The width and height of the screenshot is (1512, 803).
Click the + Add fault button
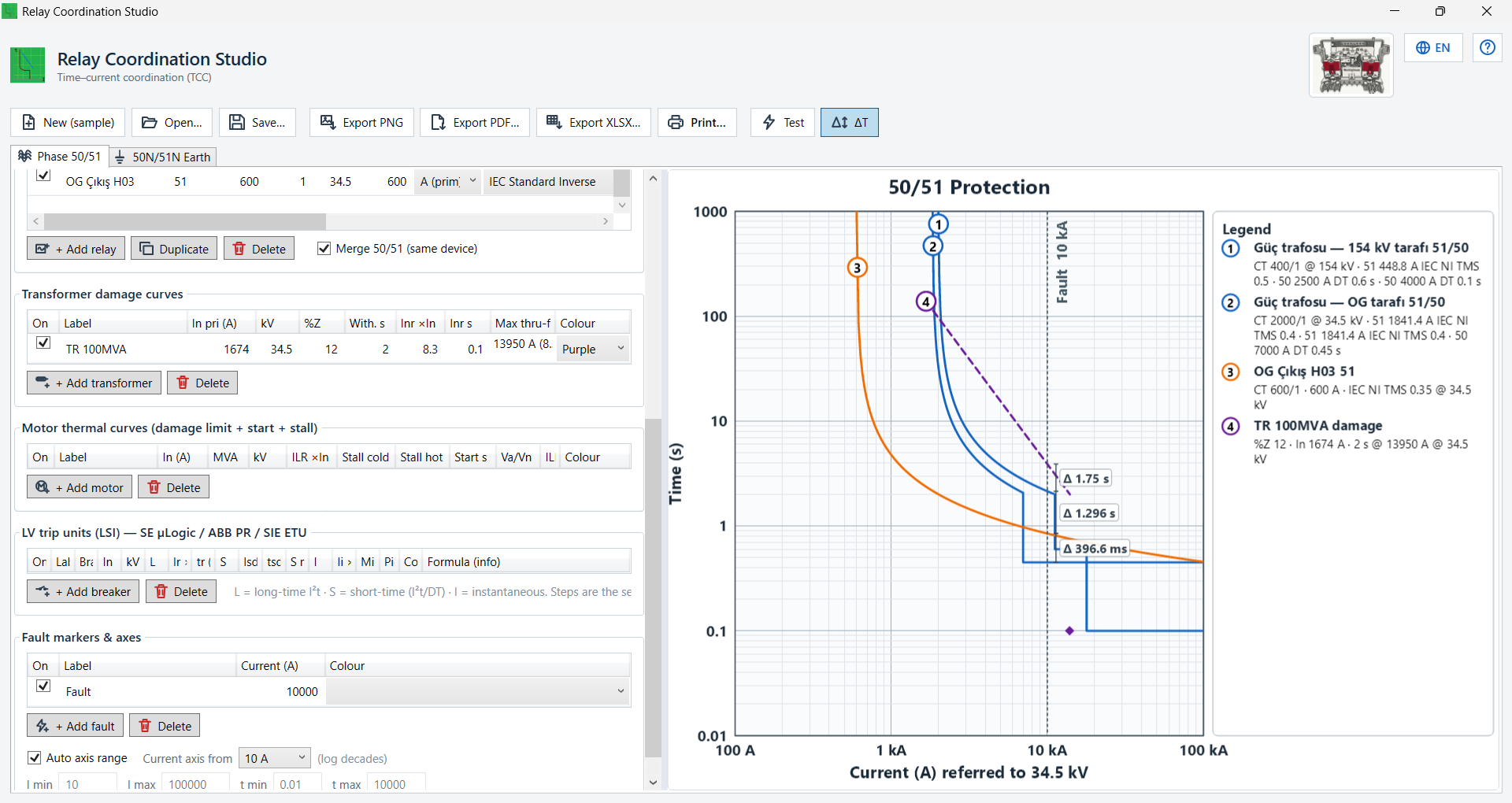pyautogui.click(x=76, y=726)
